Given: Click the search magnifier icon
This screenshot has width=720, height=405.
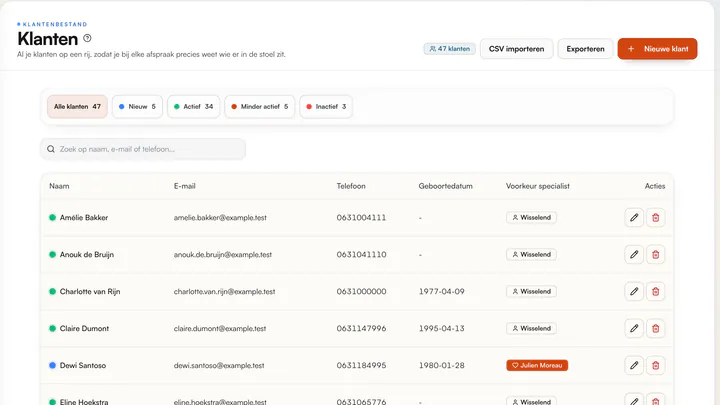Looking at the screenshot, I should 51,149.
